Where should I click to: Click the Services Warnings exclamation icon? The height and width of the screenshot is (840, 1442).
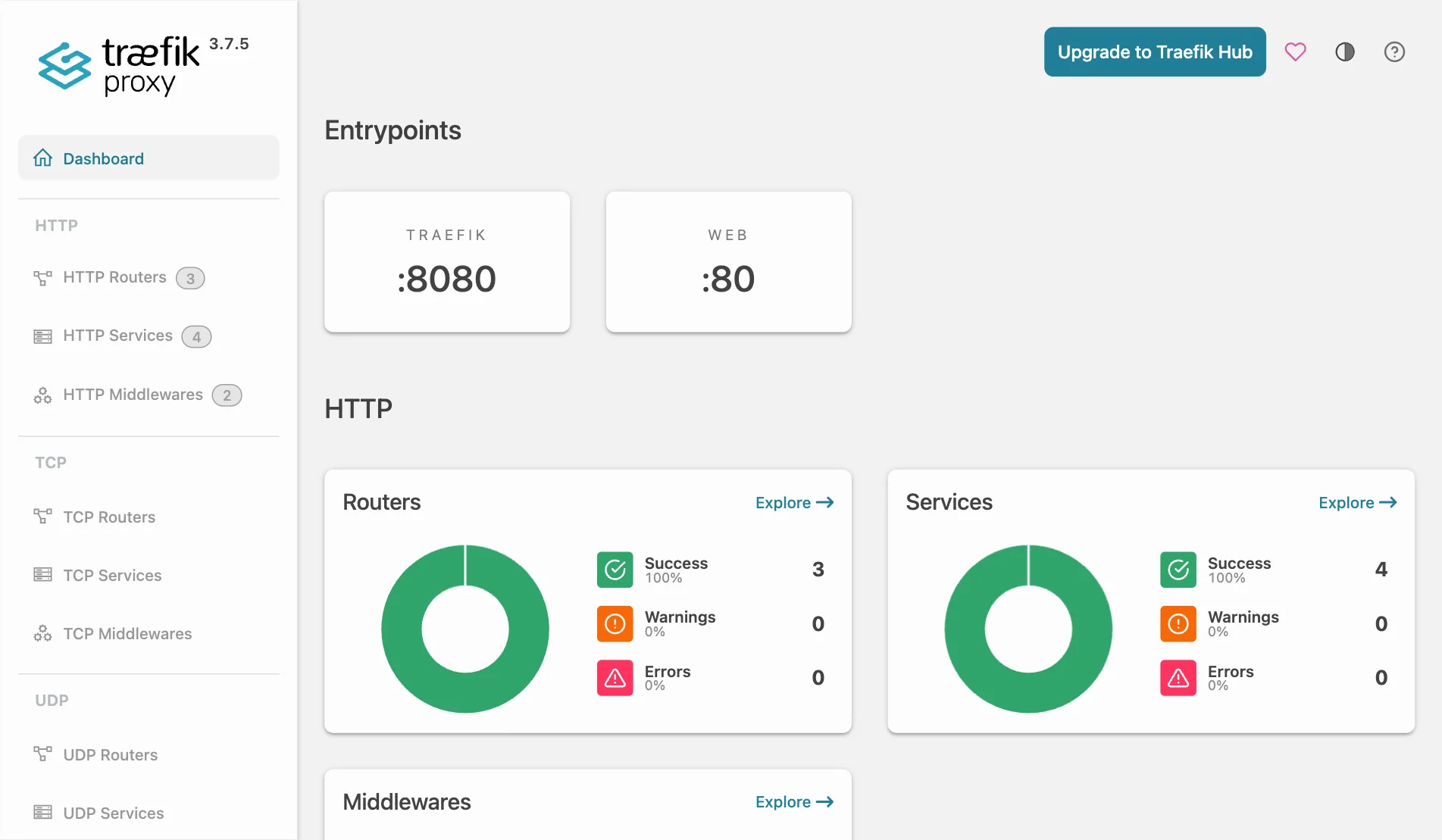click(x=1178, y=623)
